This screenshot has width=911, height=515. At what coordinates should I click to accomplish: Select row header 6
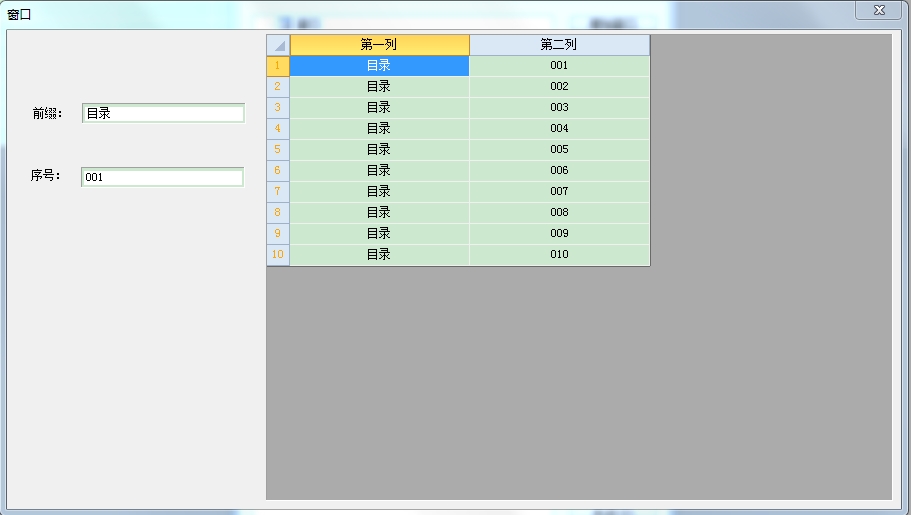pos(278,170)
